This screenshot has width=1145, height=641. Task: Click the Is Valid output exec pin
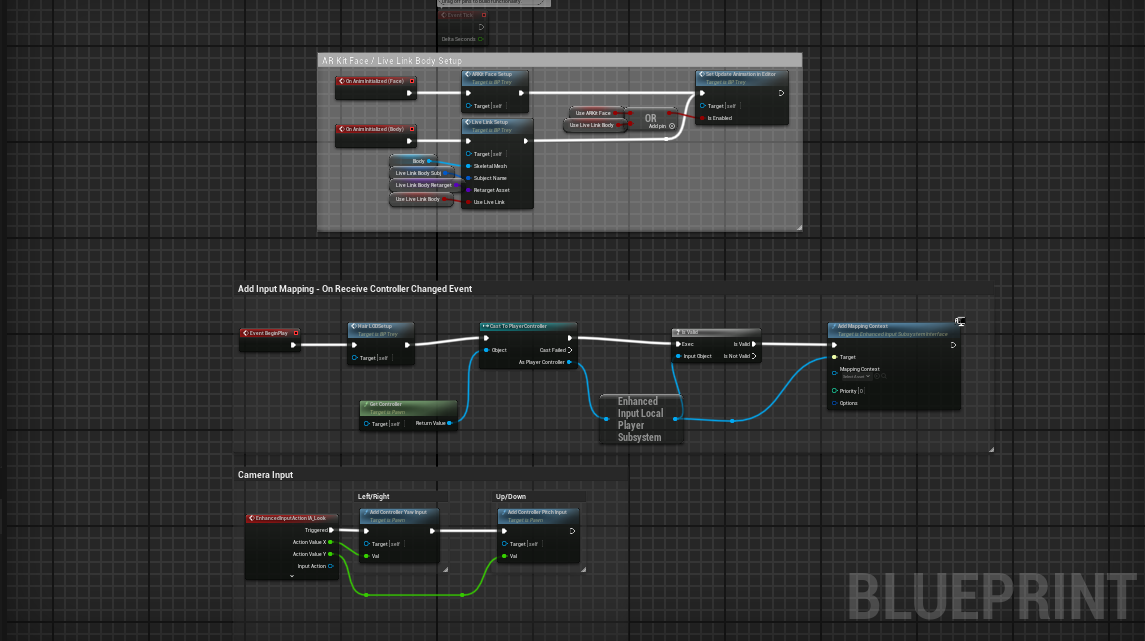click(753, 344)
